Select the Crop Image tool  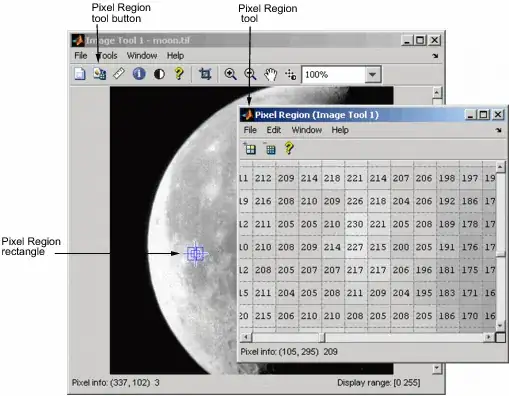(x=205, y=74)
